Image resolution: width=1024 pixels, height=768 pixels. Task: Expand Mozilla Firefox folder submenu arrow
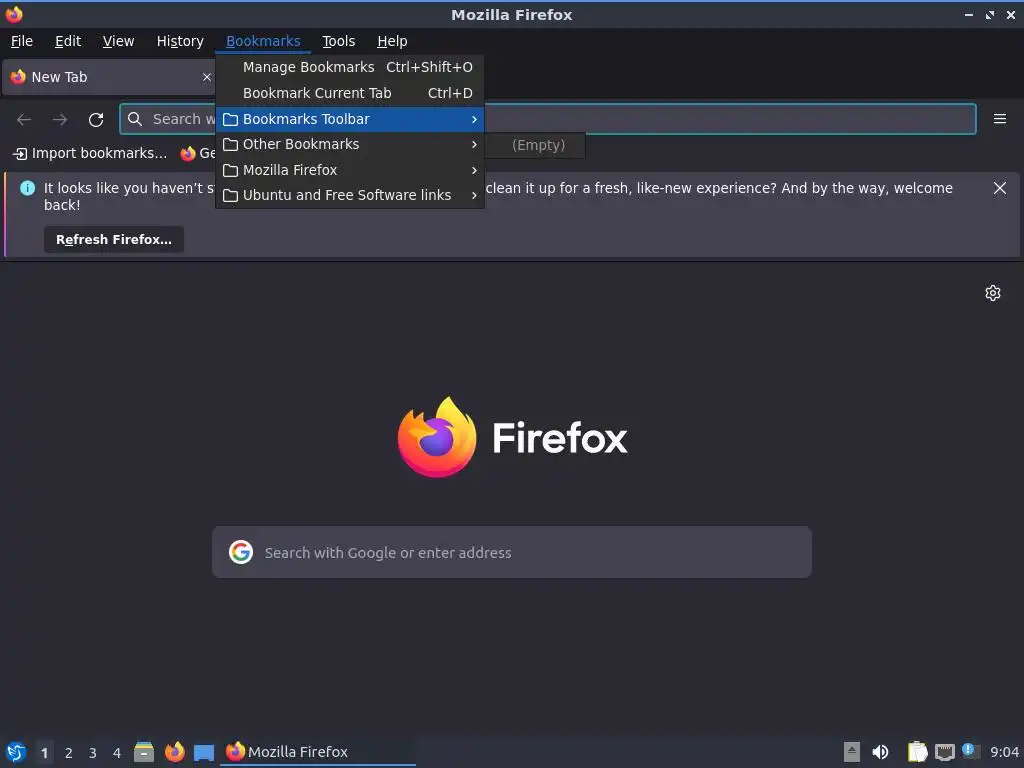pos(474,170)
